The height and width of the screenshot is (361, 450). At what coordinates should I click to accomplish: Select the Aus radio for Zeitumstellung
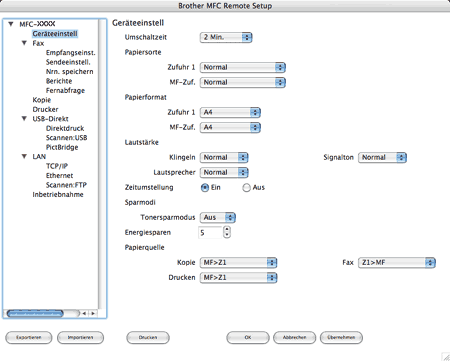(246, 188)
